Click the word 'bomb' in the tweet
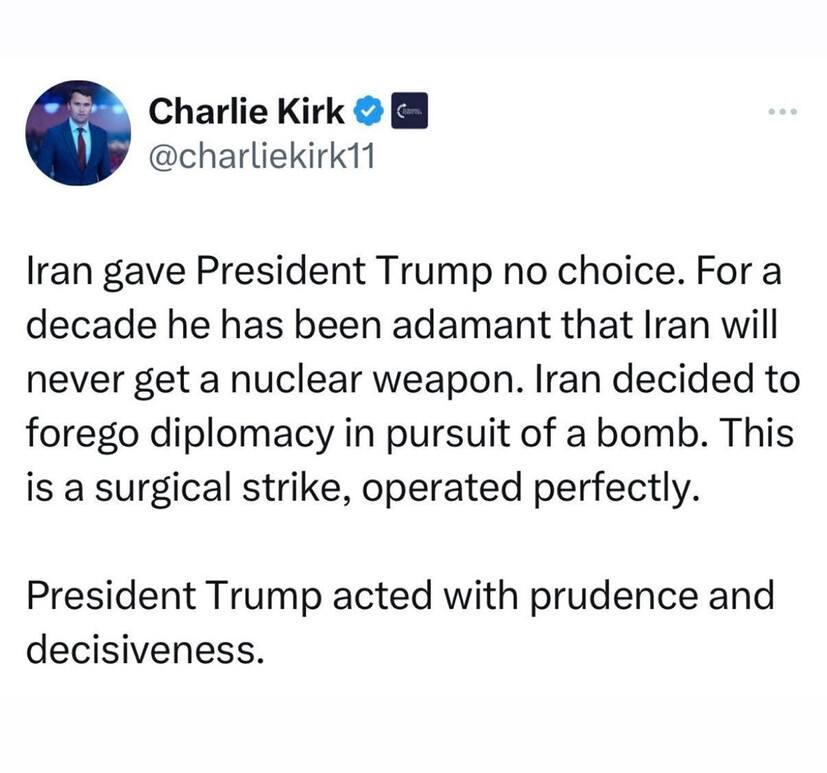Image resolution: width=827 pixels, height=773 pixels. 651,433
